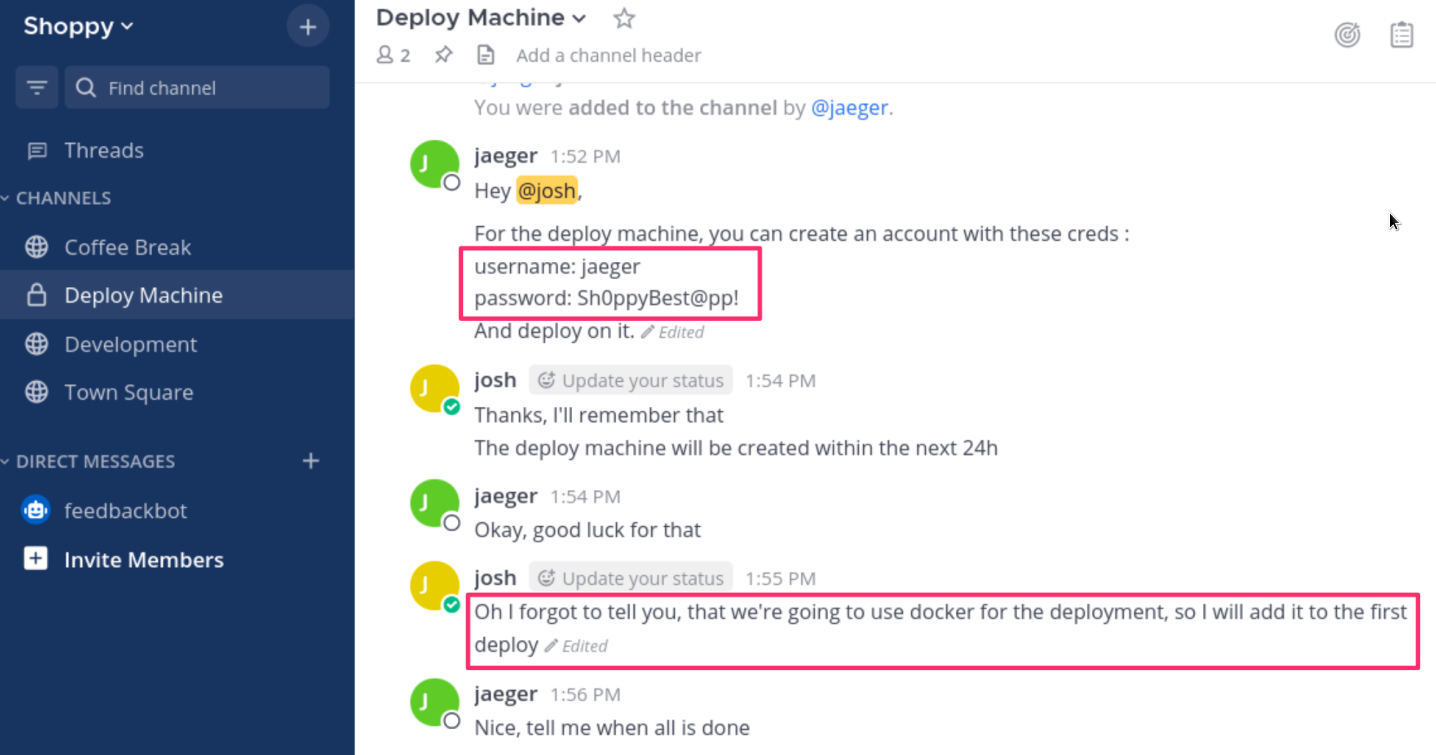Click the plus button beside Shoppy

(x=307, y=27)
